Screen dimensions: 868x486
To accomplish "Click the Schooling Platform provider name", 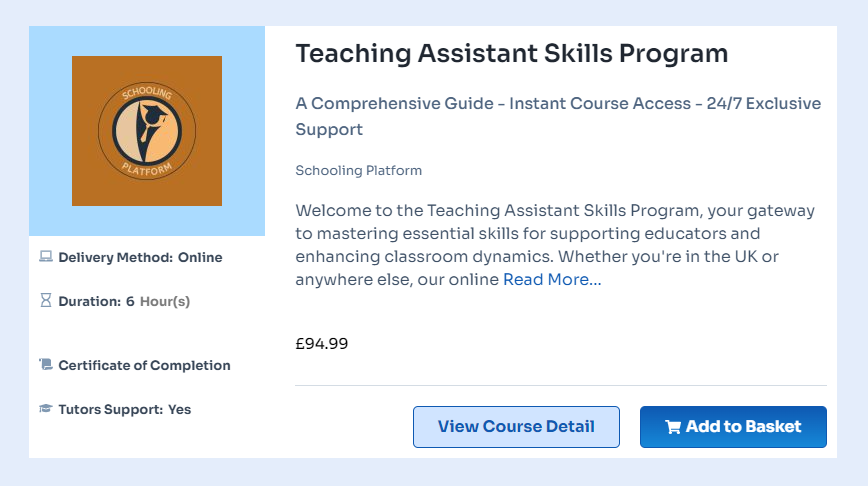I will click(x=358, y=170).
